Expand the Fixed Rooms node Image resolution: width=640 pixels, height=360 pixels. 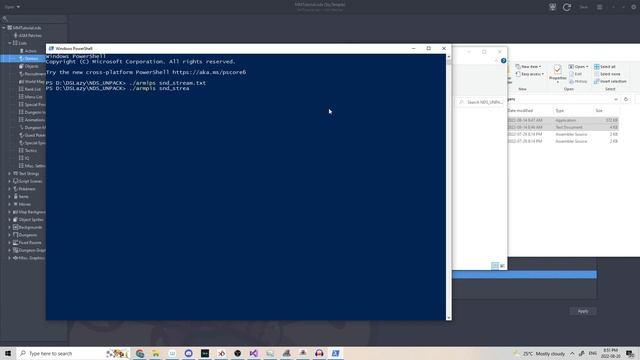point(10,242)
